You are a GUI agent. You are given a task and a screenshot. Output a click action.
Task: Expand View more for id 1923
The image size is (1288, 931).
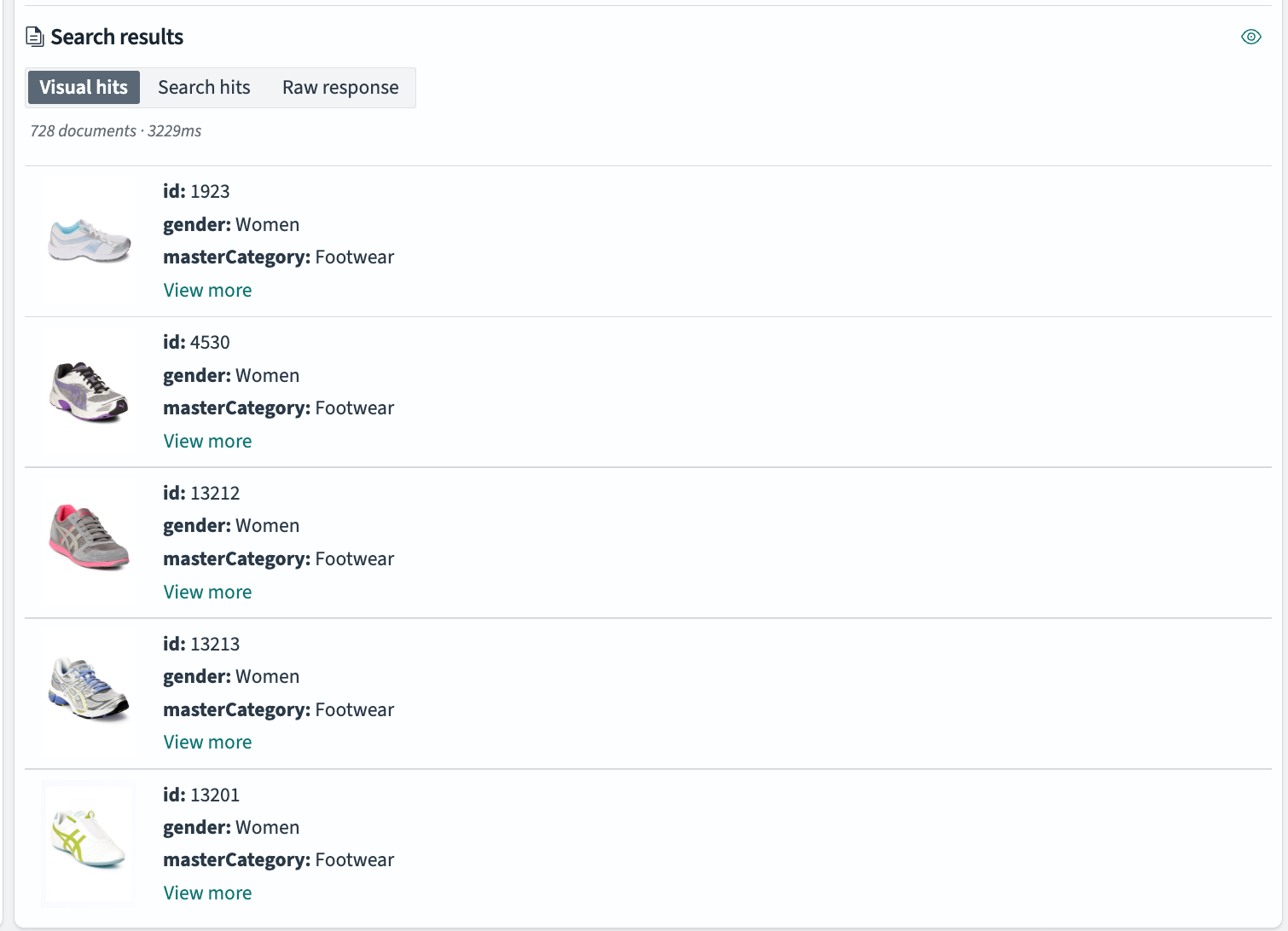pyautogui.click(x=207, y=291)
